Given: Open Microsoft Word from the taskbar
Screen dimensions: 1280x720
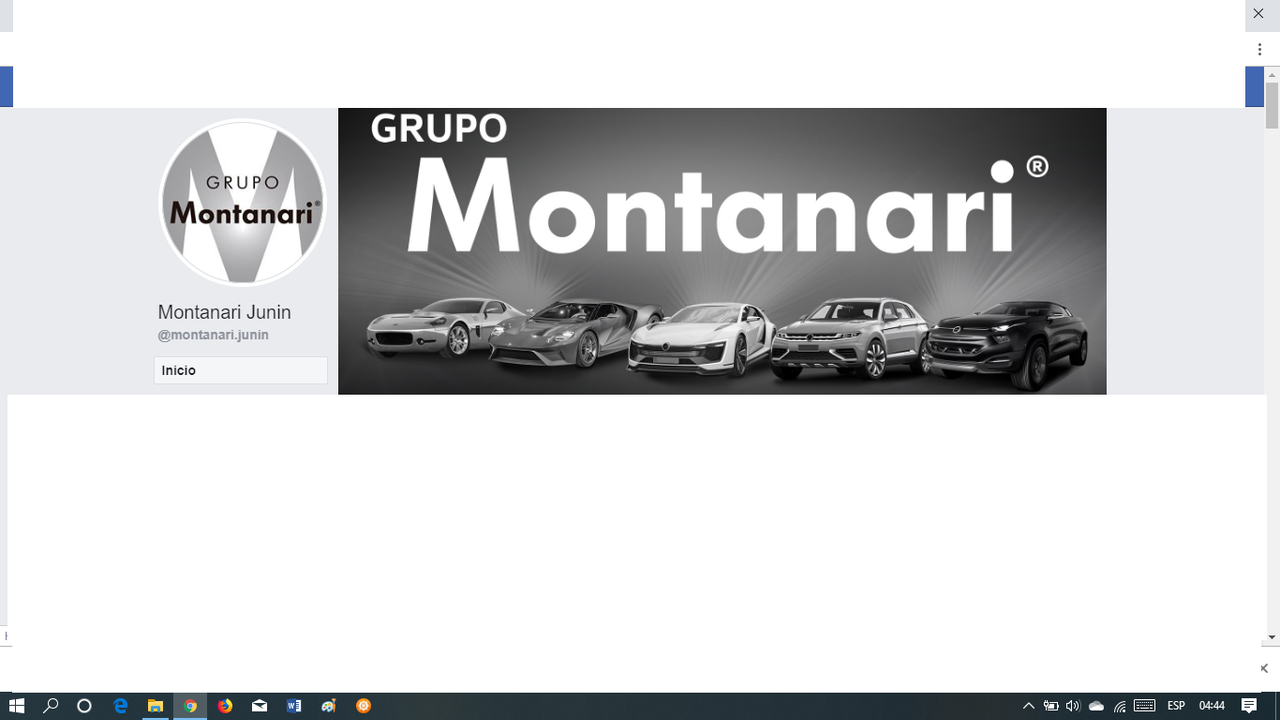Looking at the screenshot, I should coord(294,706).
